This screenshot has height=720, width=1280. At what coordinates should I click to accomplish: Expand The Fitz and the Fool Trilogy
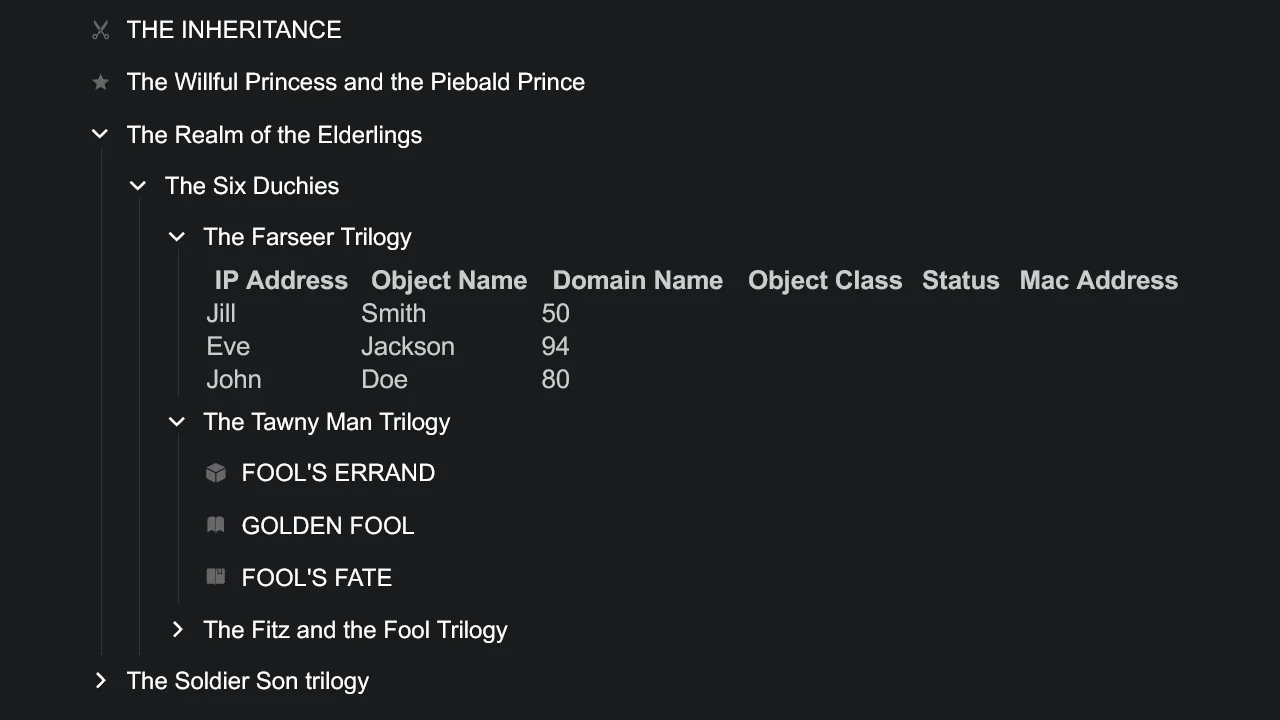[x=177, y=629]
